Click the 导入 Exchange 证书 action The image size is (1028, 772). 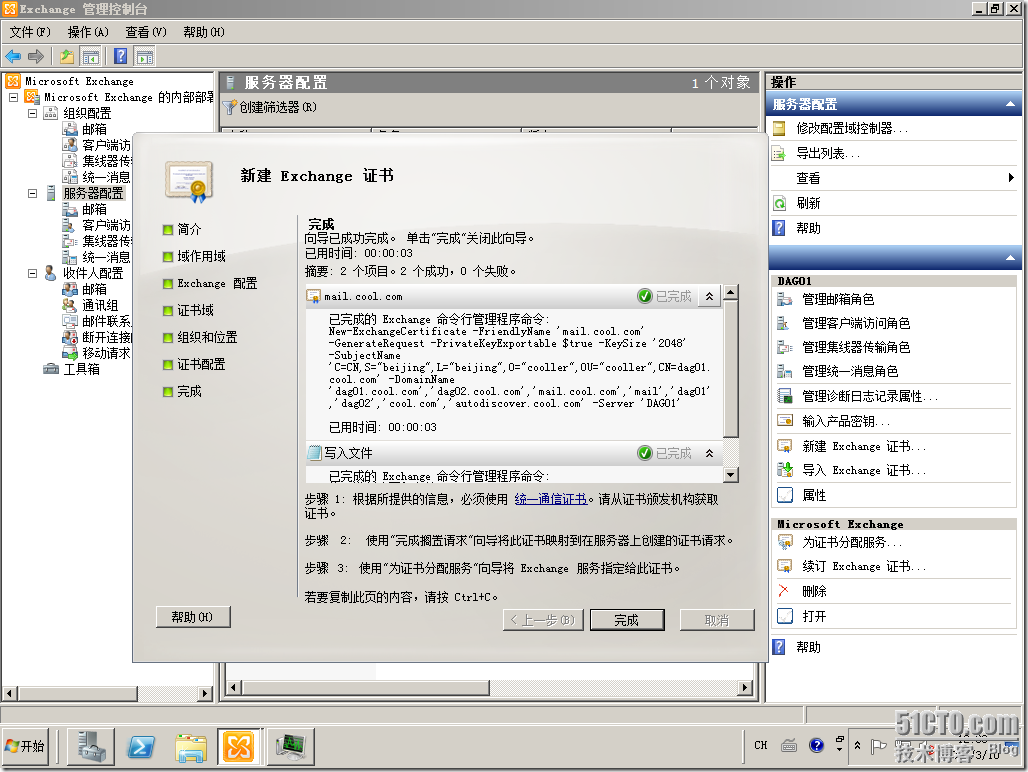863,470
